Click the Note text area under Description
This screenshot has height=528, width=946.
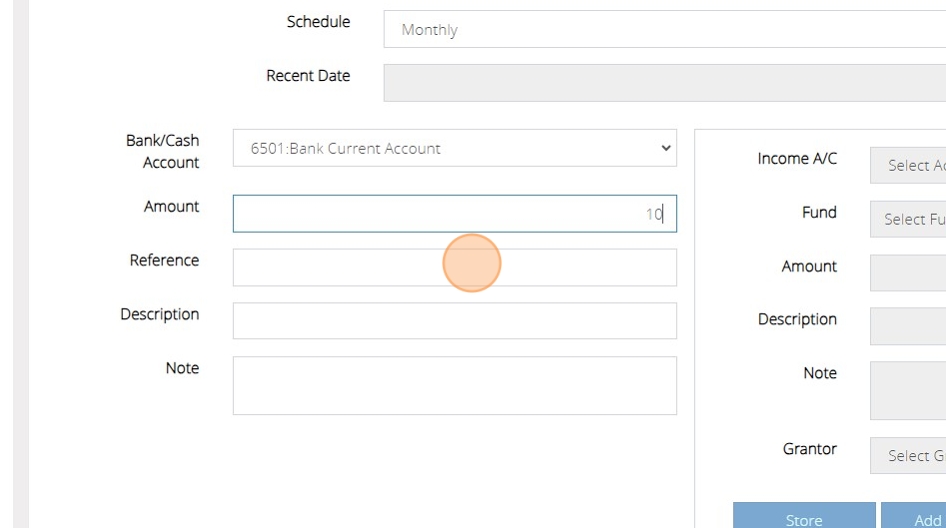(454, 385)
